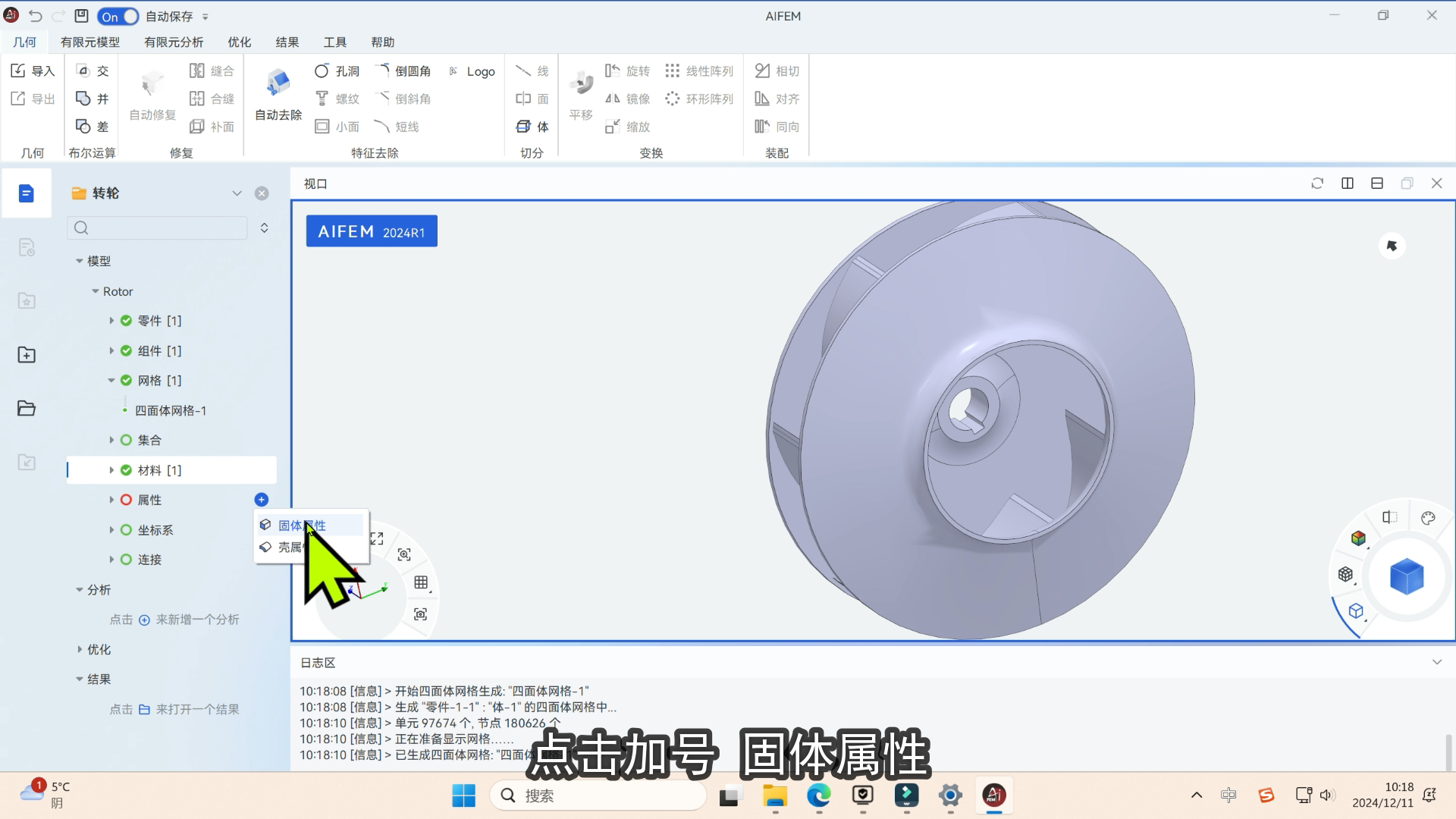Click the refresh icon in viewport header
This screenshot has height=819, width=1456.
tap(1317, 184)
